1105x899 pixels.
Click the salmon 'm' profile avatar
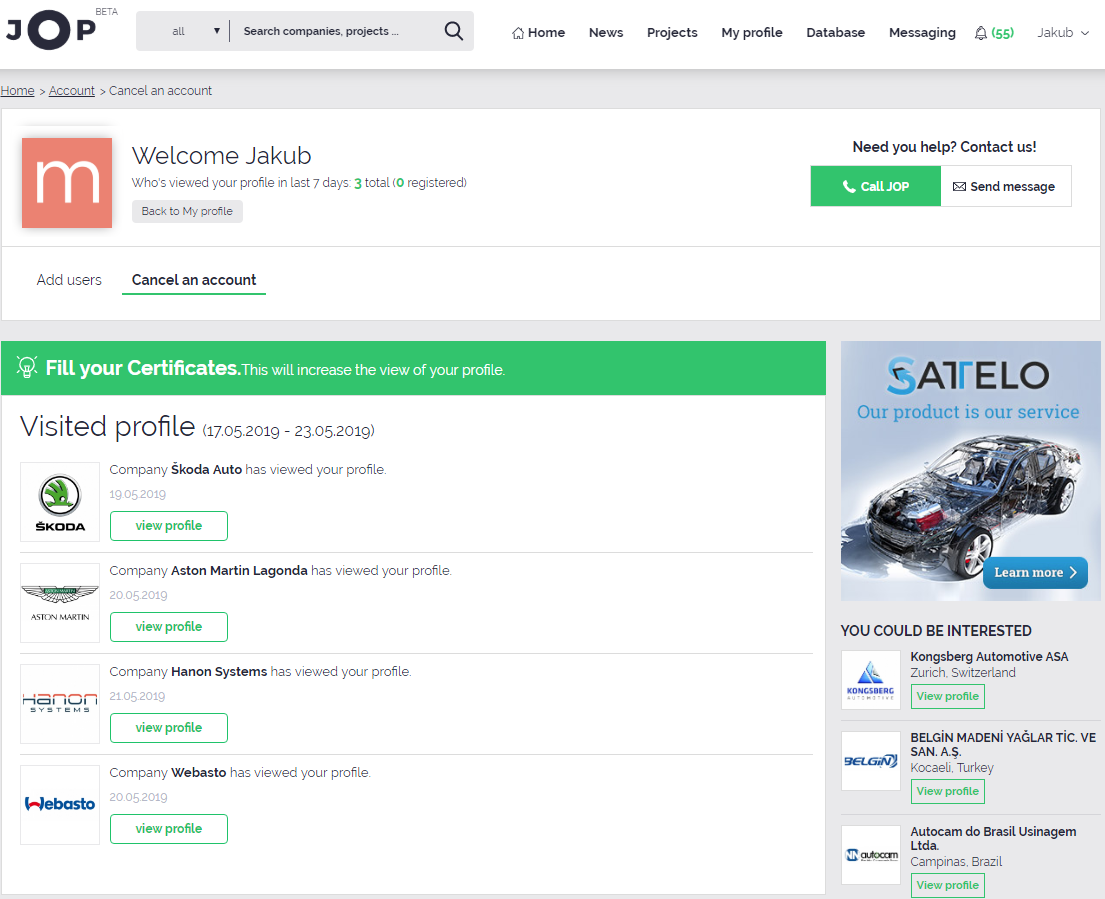tap(67, 182)
